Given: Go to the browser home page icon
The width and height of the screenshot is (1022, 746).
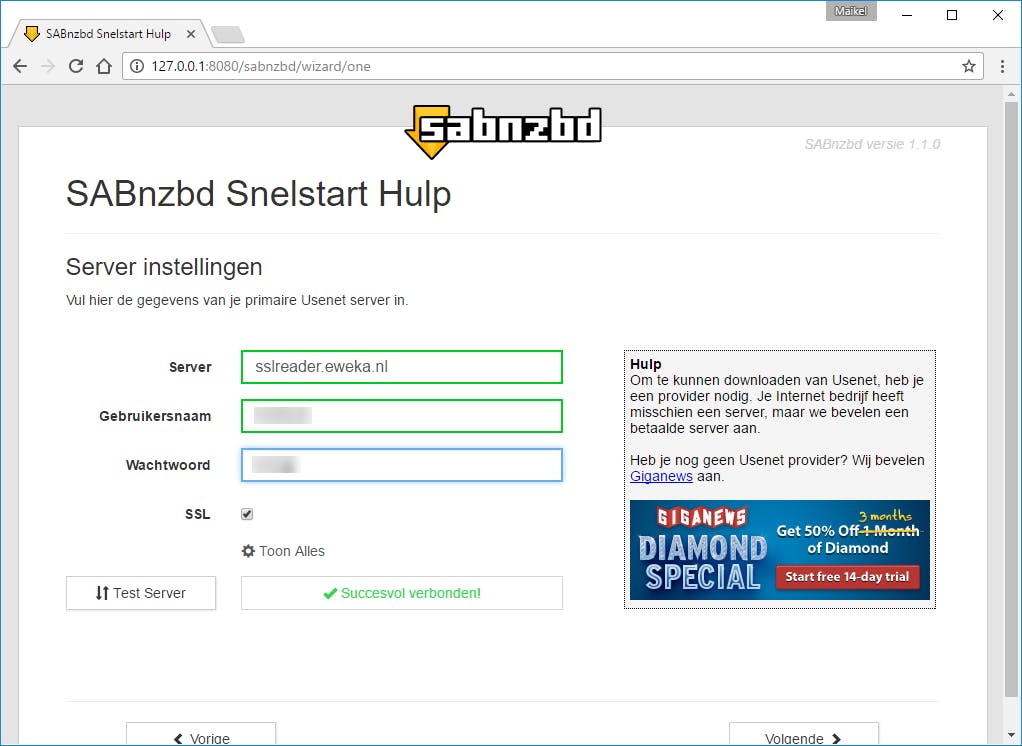Looking at the screenshot, I should pos(104,66).
